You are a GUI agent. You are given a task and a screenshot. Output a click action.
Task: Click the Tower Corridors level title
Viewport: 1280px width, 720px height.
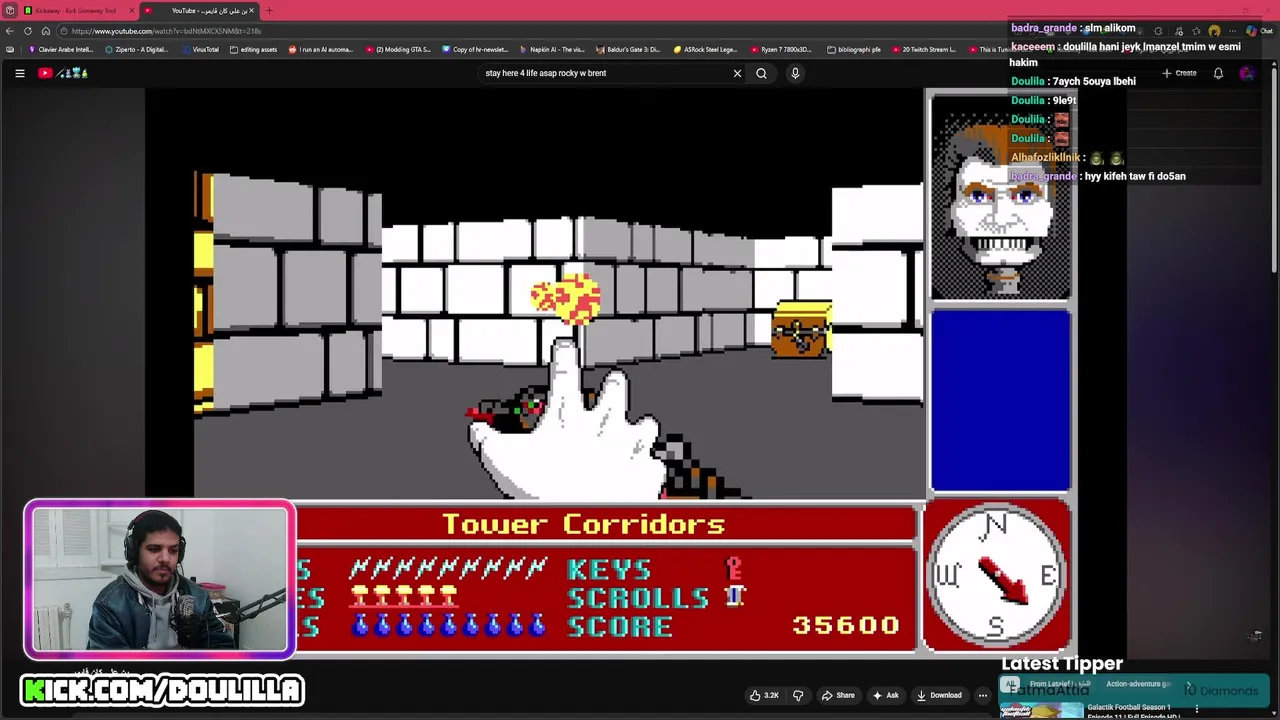point(583,524)
